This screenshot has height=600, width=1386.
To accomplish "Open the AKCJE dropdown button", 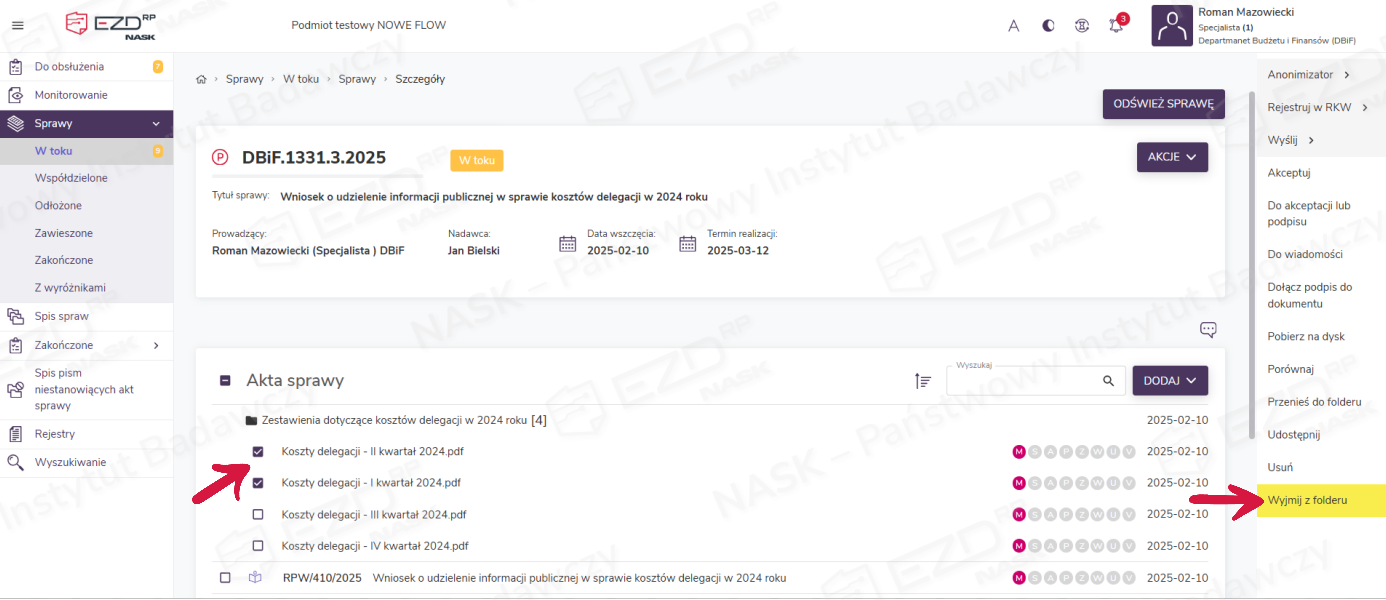I will point(1172,157).
